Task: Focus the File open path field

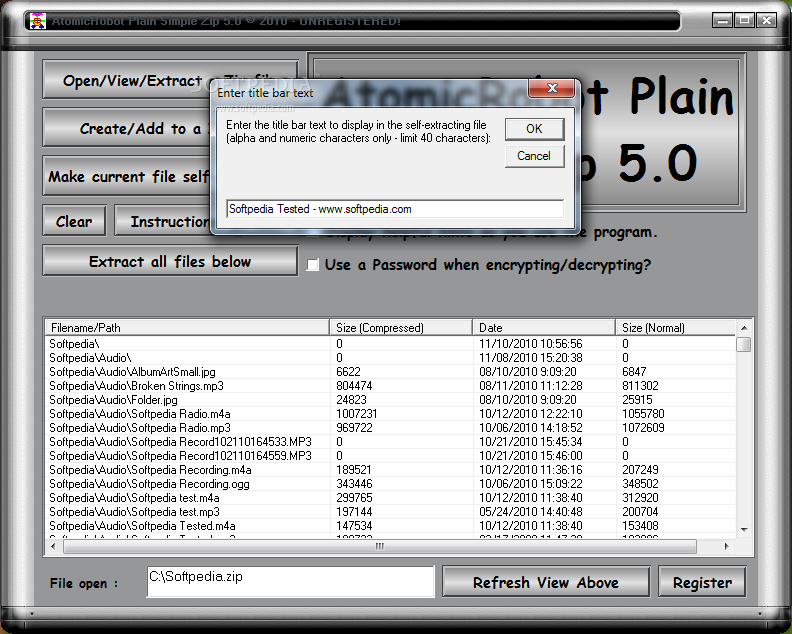Action: point(290,581)
